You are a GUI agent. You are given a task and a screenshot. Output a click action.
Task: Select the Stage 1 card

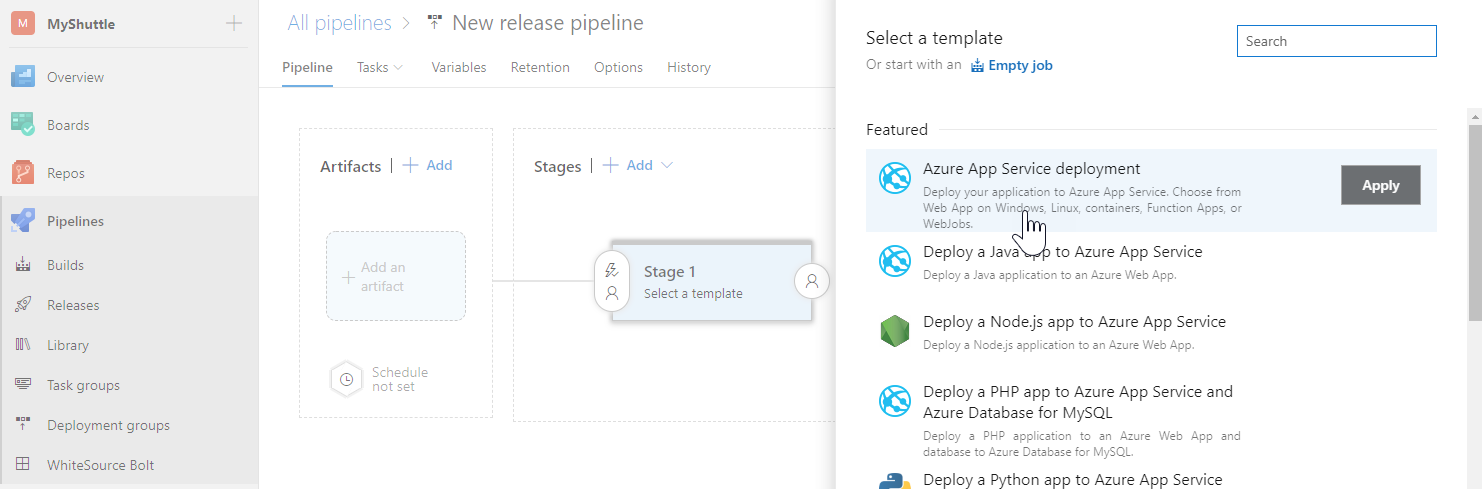tap(711, 281)
